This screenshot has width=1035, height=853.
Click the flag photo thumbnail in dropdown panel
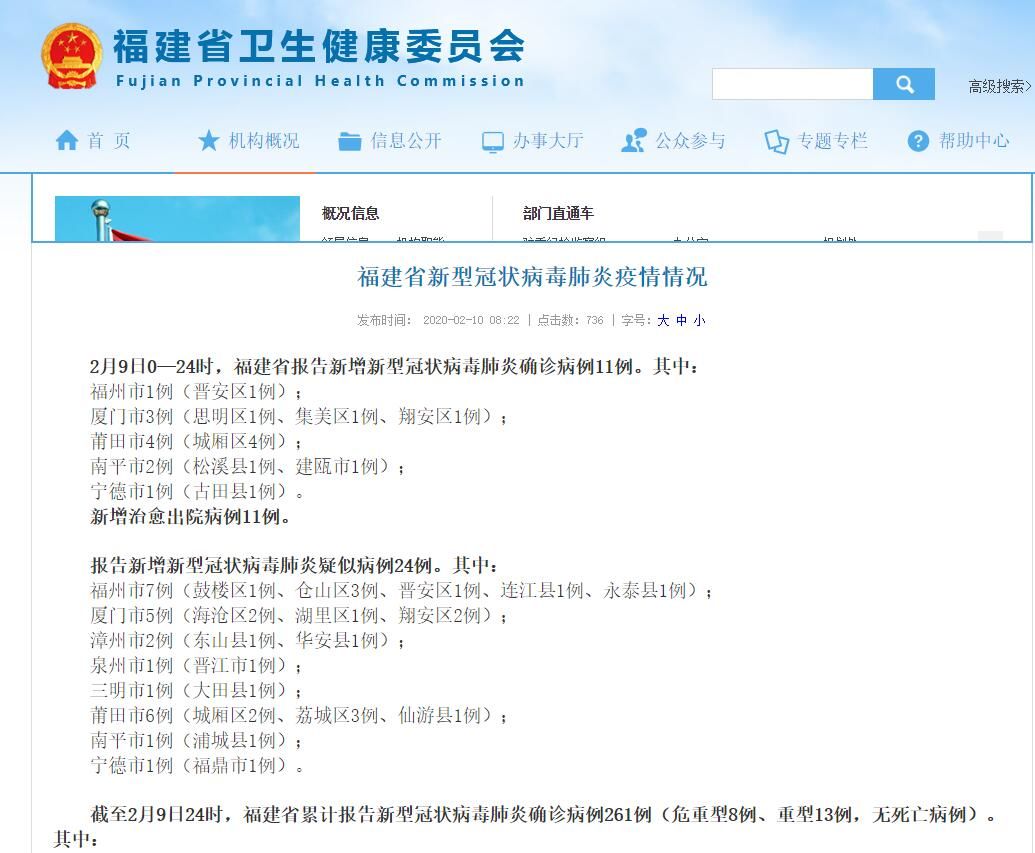click(177, 219)
